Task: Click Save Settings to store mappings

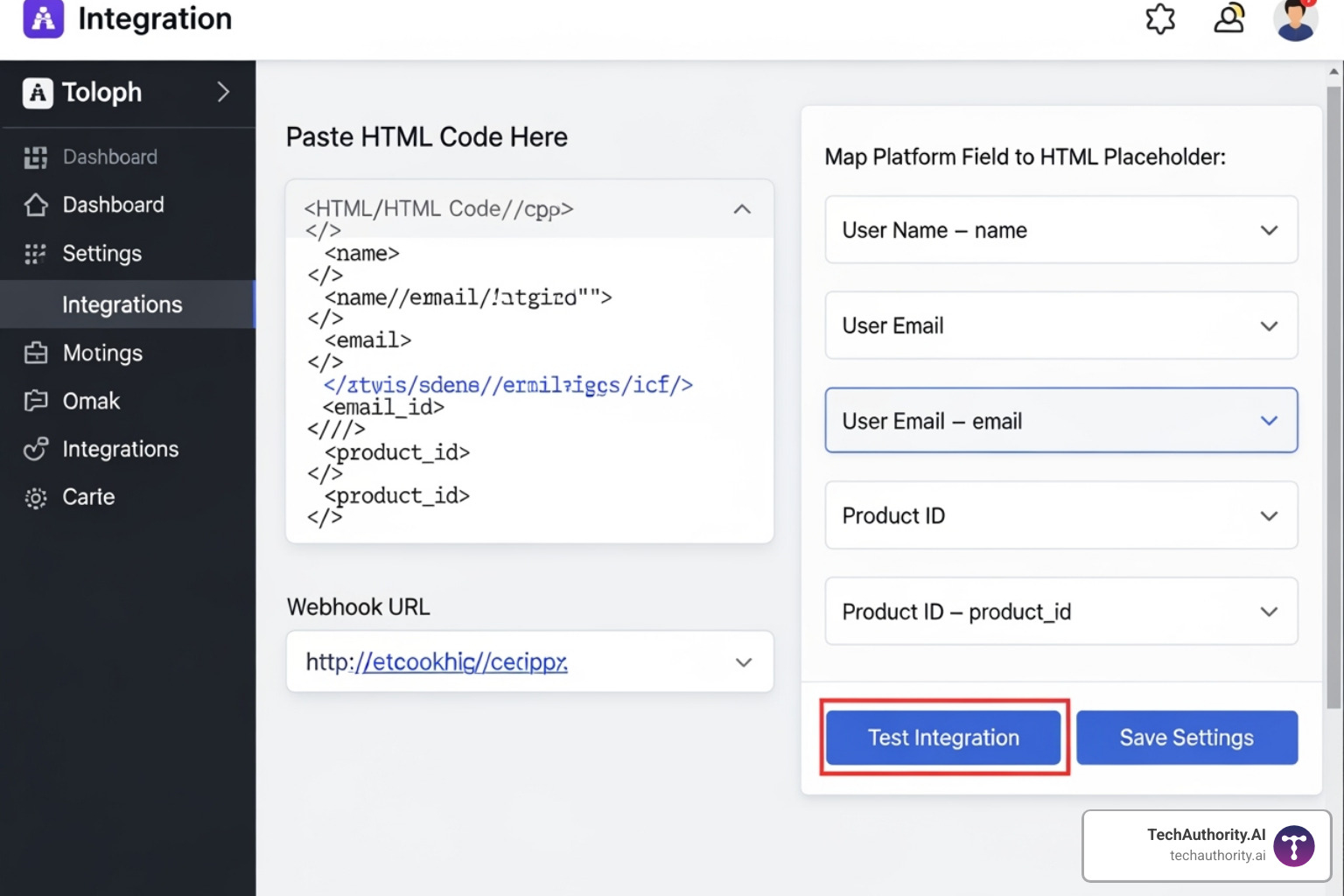Action: pos(1186,737)
